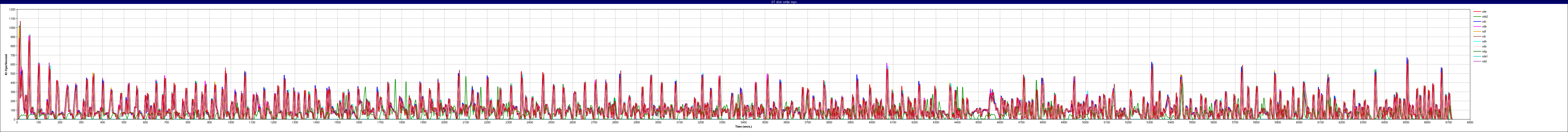Click the 'Time (secs.)' x-axis label
The height and width of the screenshot is (132, 1568).
(743, 126)
